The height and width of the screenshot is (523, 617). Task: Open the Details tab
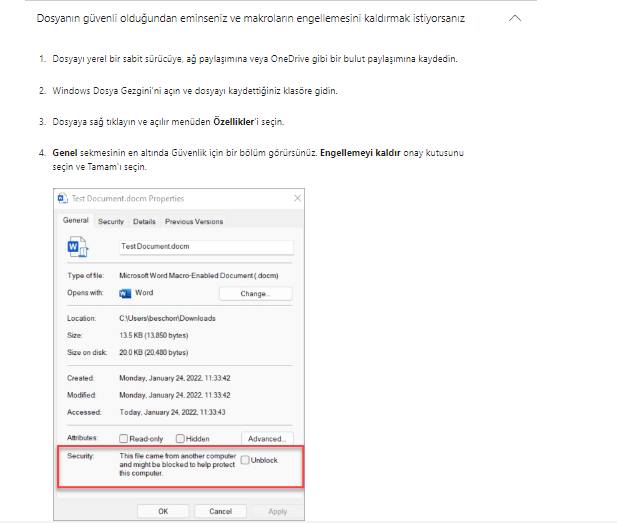click(x=144, y=221)
